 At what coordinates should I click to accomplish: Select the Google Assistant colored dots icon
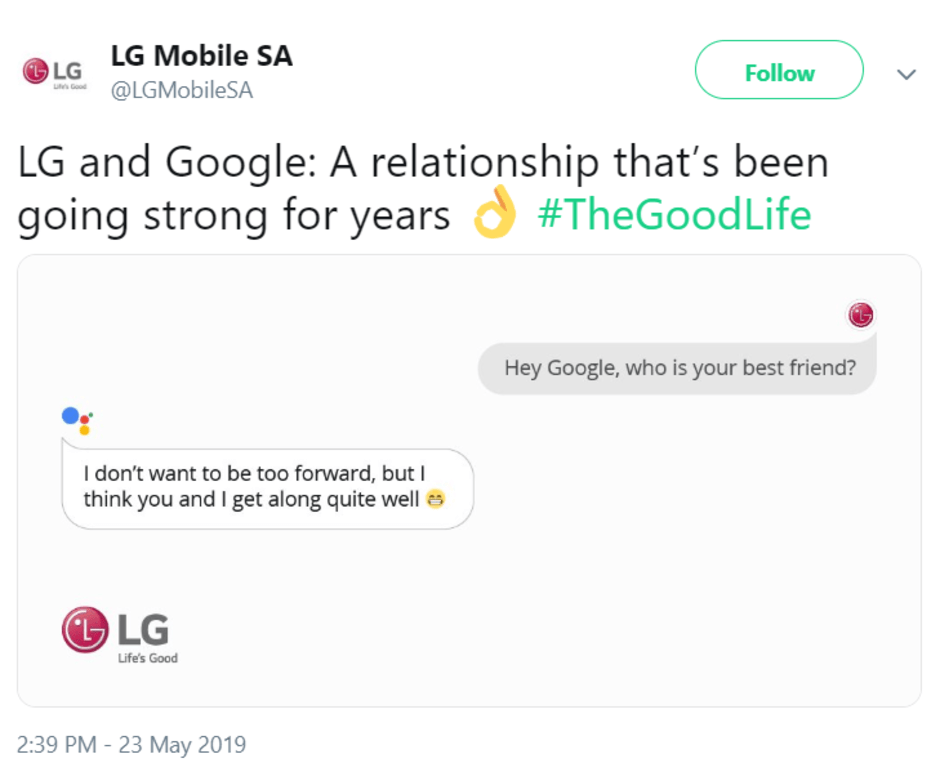point(74,419)
